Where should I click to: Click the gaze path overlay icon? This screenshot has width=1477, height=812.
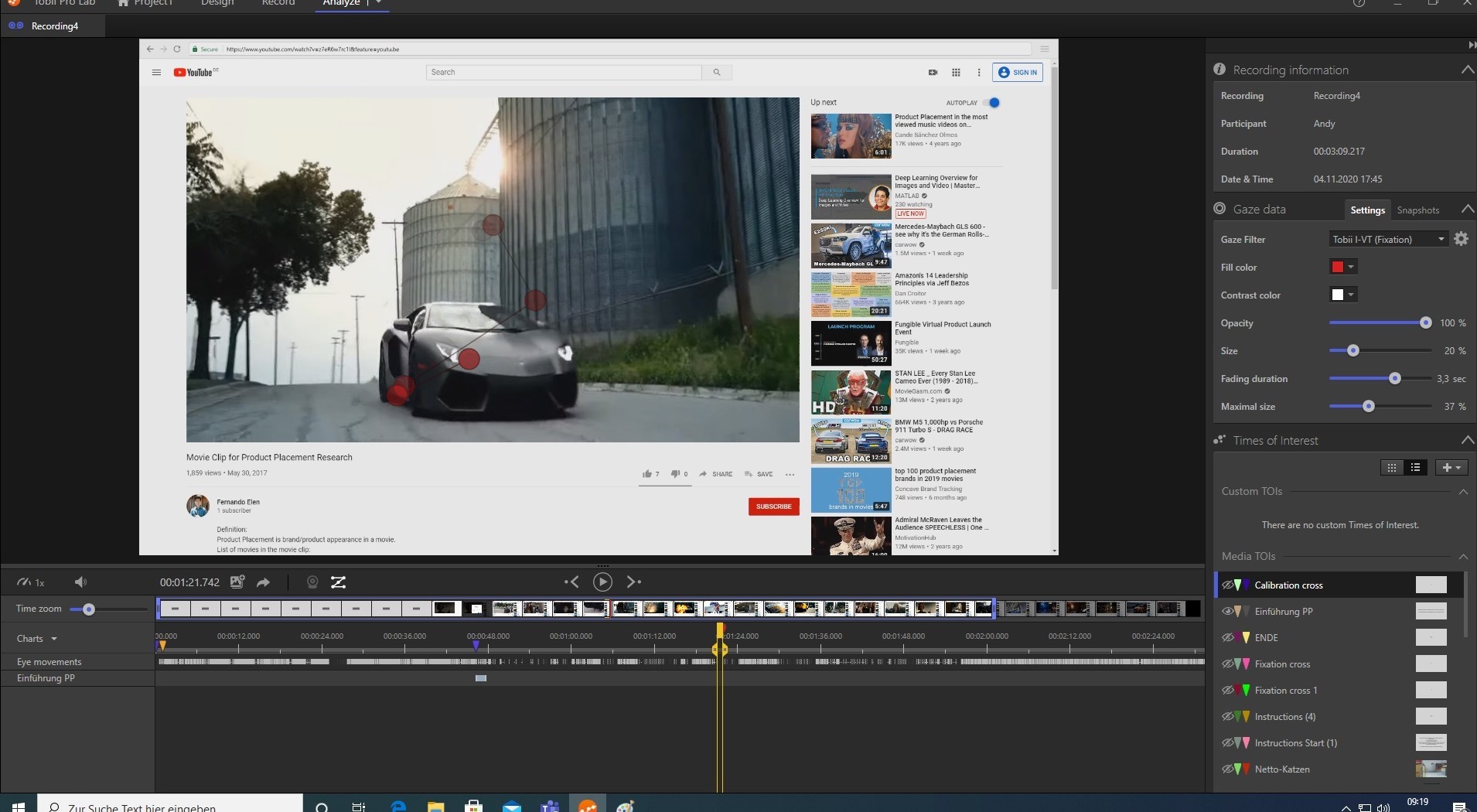338,582
